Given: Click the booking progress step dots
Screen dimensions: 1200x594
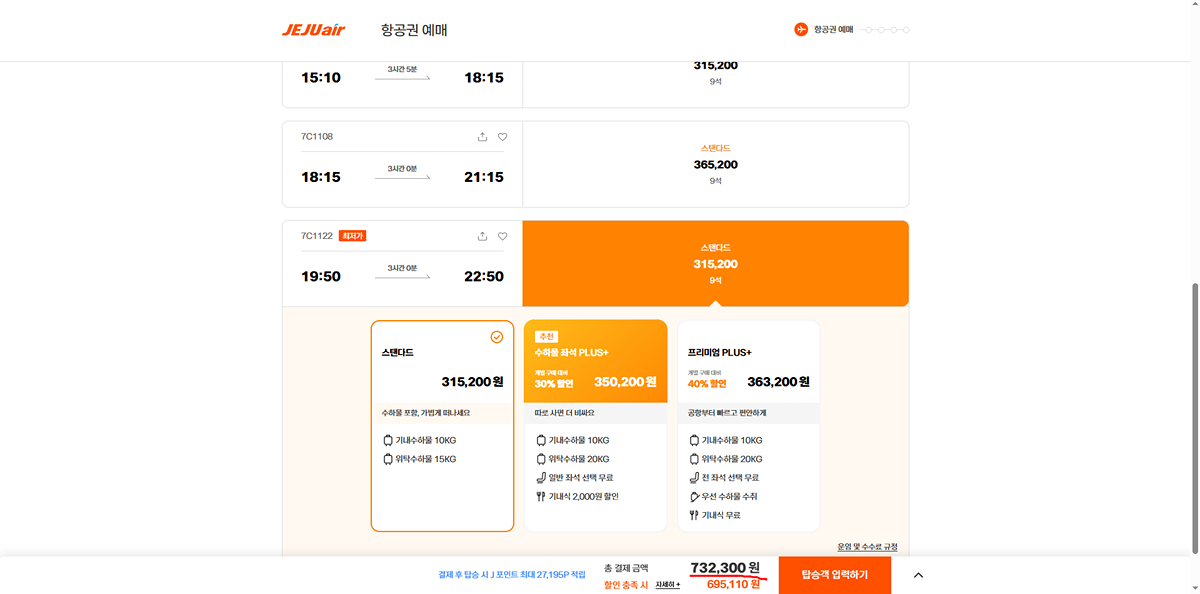Looking at the screenshot, I should 886,30.
